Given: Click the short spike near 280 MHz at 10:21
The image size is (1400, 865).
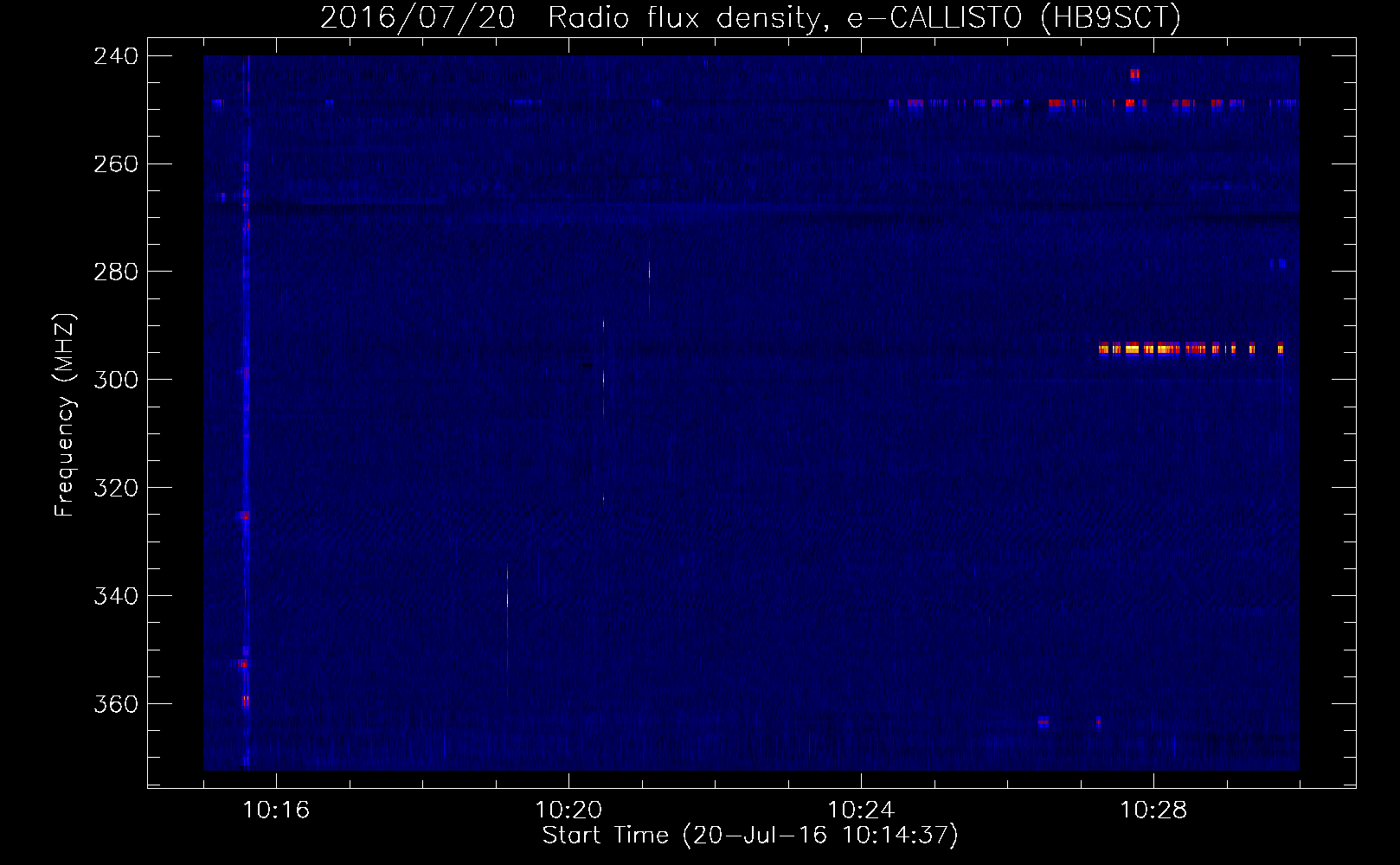Looking at the screenshot, I should click(x=649, y=272).
